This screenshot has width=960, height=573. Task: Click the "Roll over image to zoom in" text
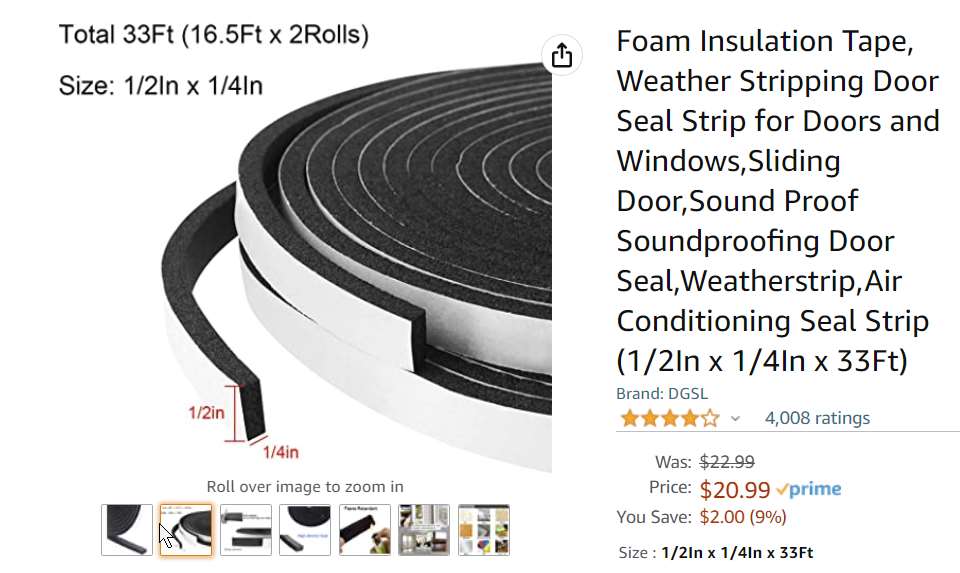pyautogui.click(x=305, y=487)
